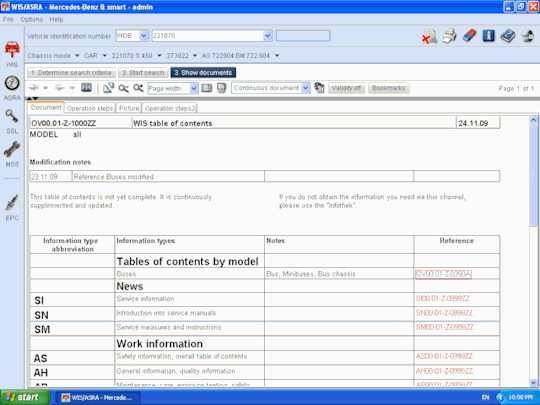This screenshot has height=405, width=540.
Task: Click the empty field beside the VIN dropdown
Action: pos(303,36)
